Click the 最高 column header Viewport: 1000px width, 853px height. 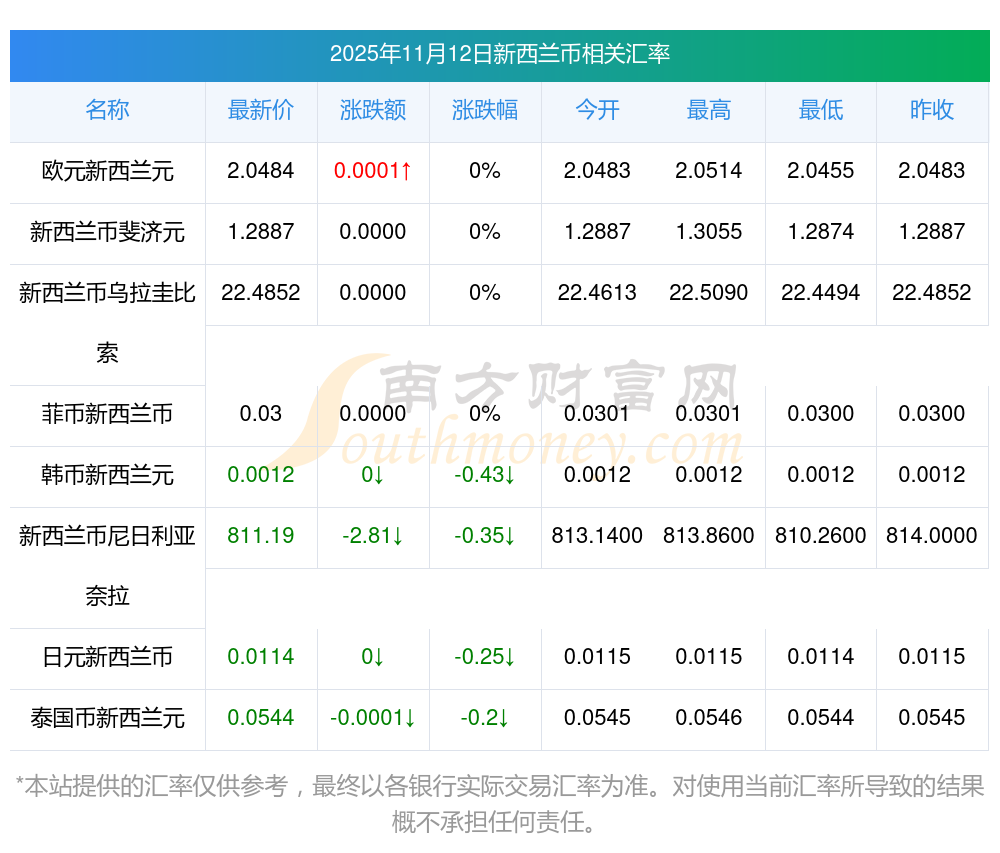(x=709, y=110)
